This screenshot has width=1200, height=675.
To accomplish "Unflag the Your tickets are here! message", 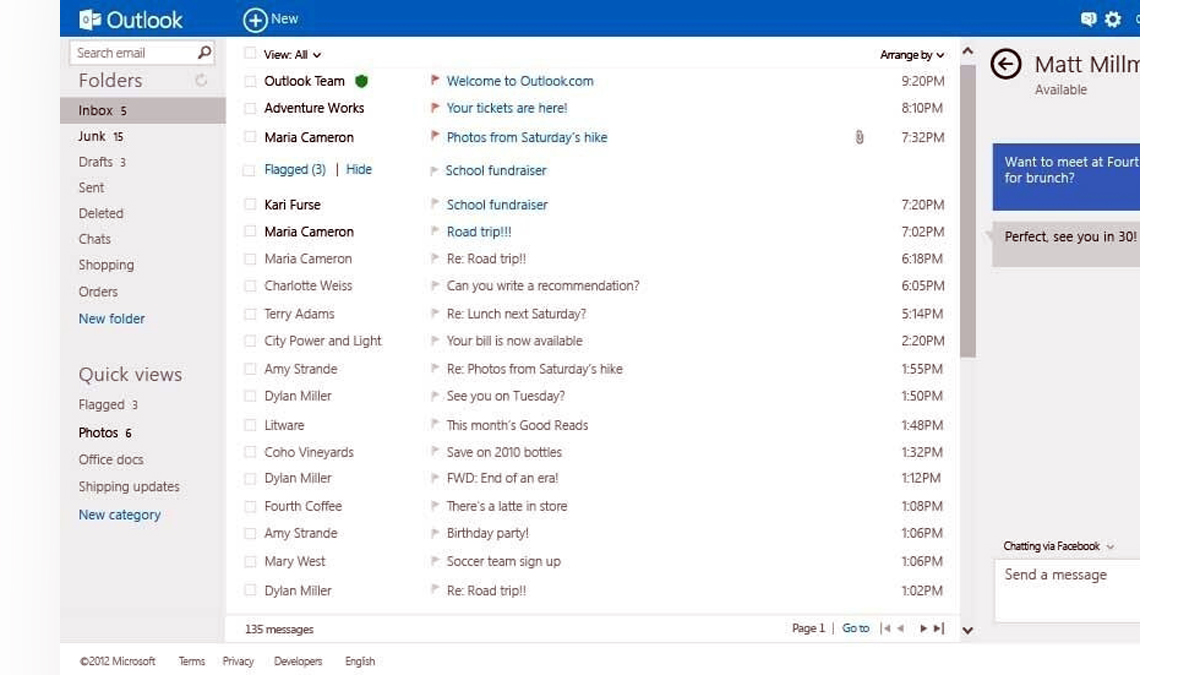I will (435, 107).
